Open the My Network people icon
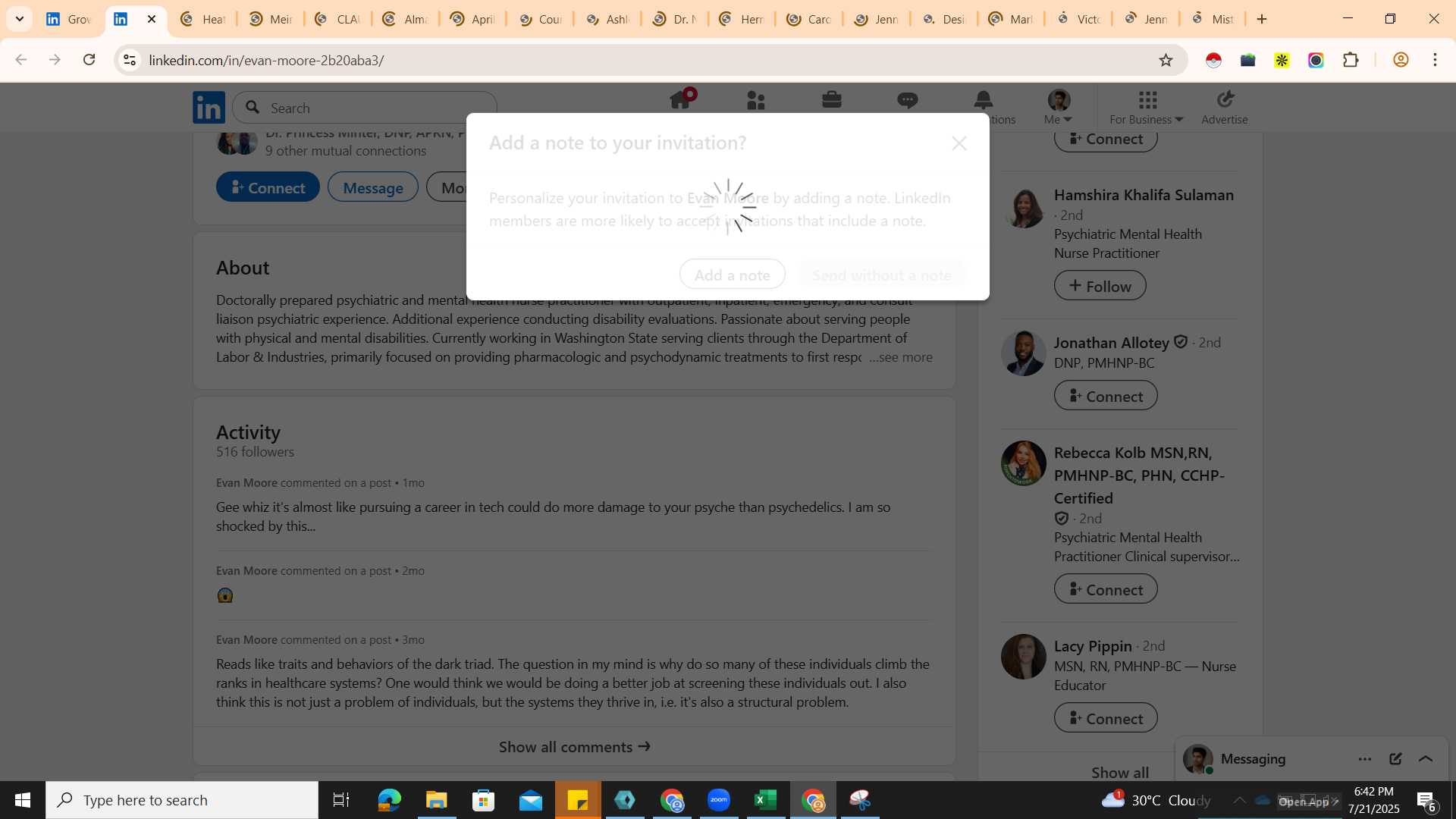The height and width of the screenshot is (819, 1456). pos(756,100)
